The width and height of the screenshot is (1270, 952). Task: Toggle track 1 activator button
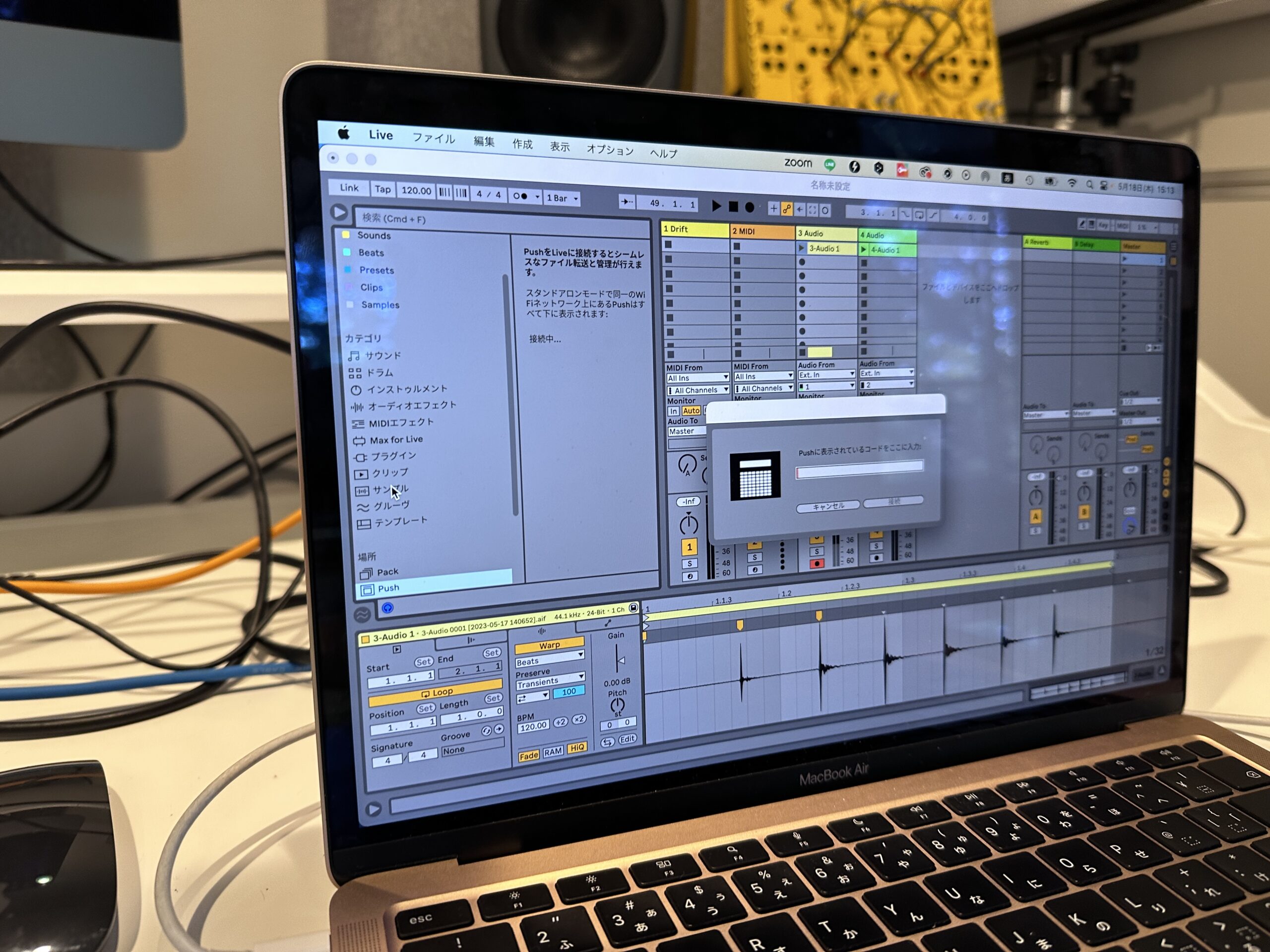[x=689, y=547]
